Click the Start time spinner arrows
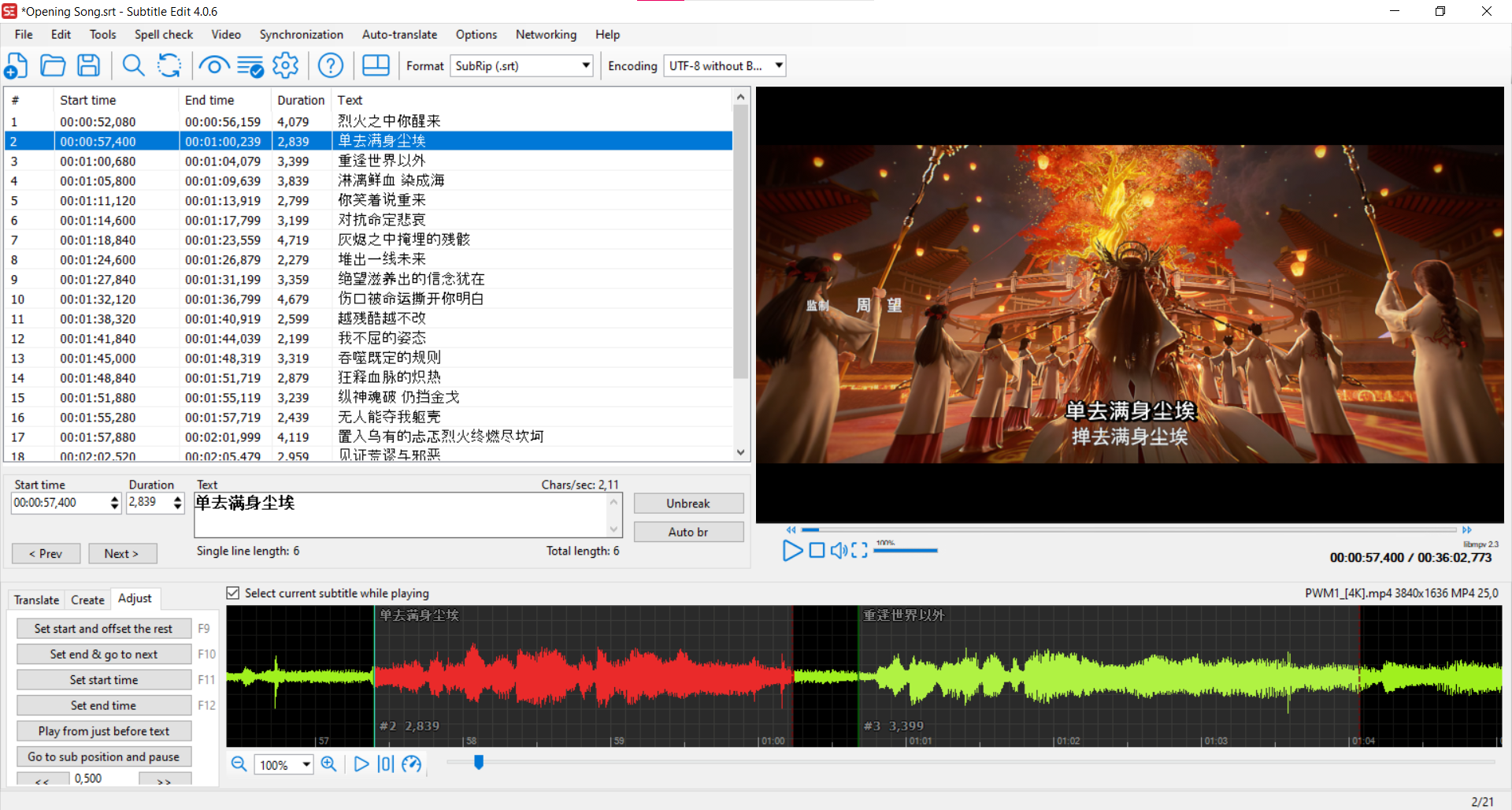Image resolution: width=1512 pixels, height=810 pixels. [x=115, y=503]
